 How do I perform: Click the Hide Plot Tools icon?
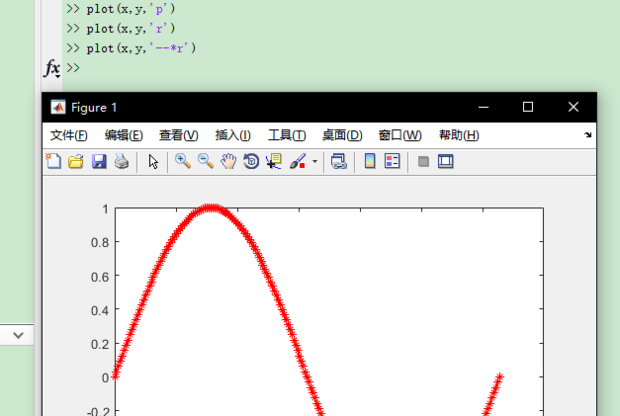[423, 161]
